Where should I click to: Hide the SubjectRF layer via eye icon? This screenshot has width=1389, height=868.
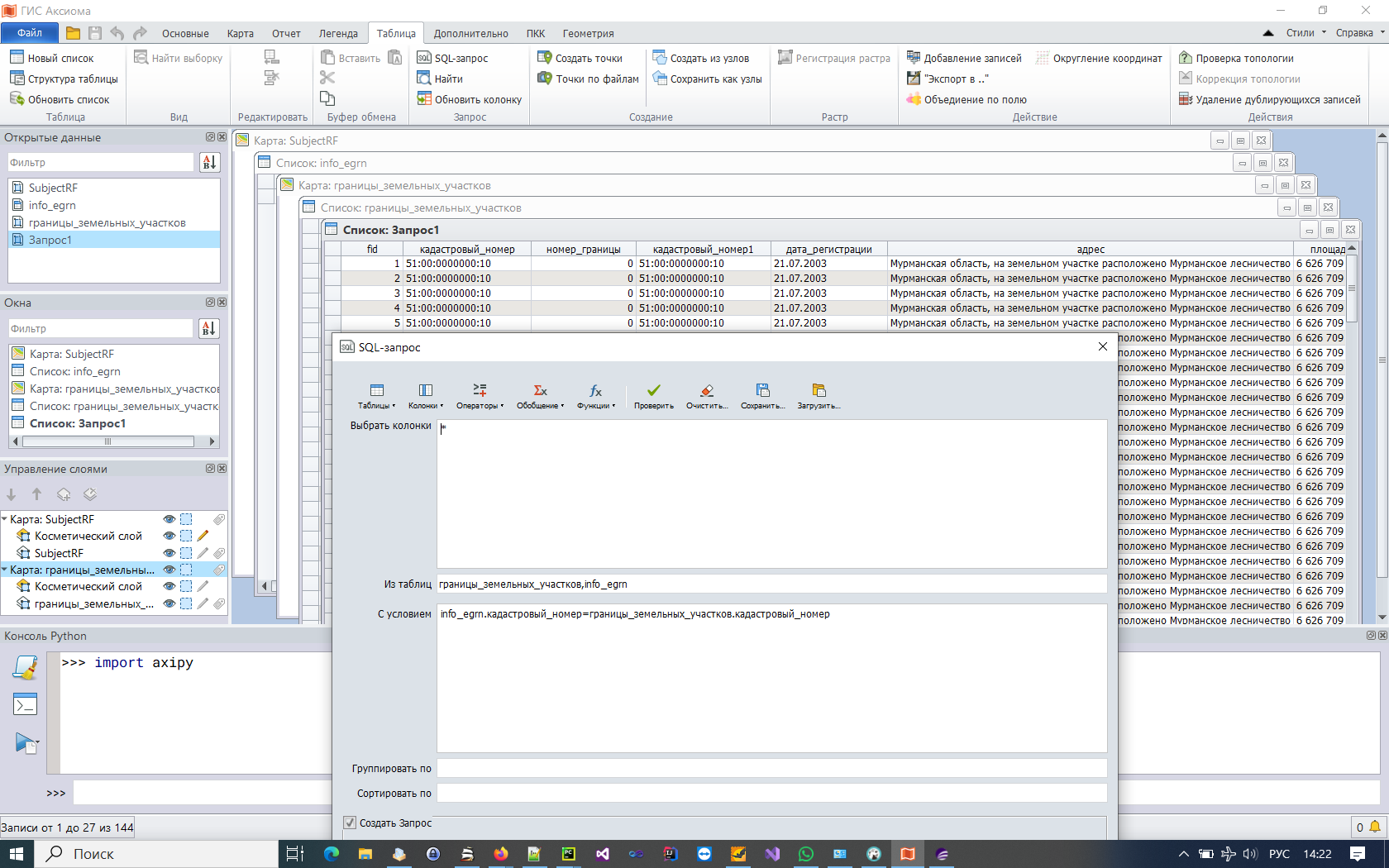click(x=169, y=553)
